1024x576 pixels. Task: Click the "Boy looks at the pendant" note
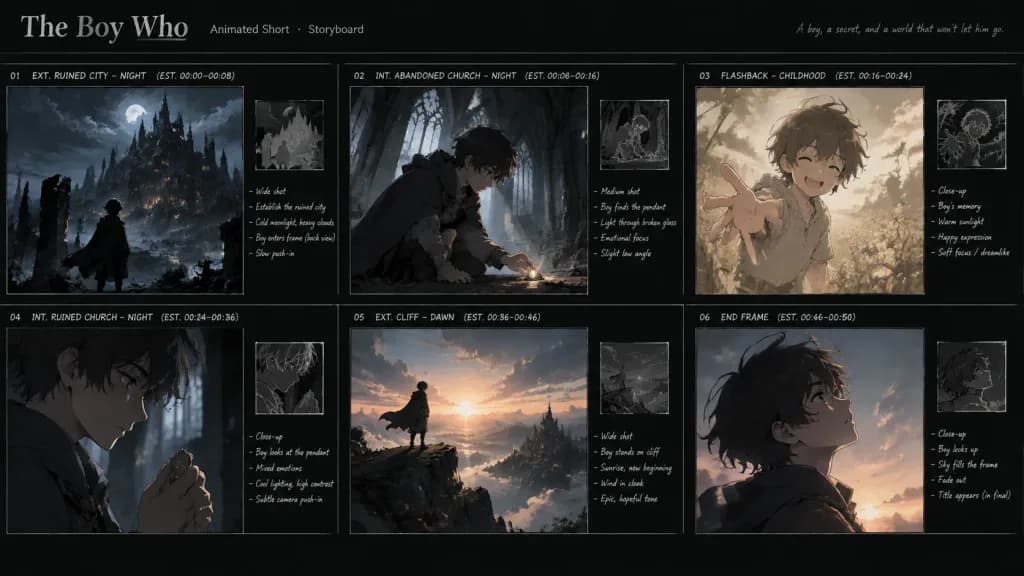[293, 453]
